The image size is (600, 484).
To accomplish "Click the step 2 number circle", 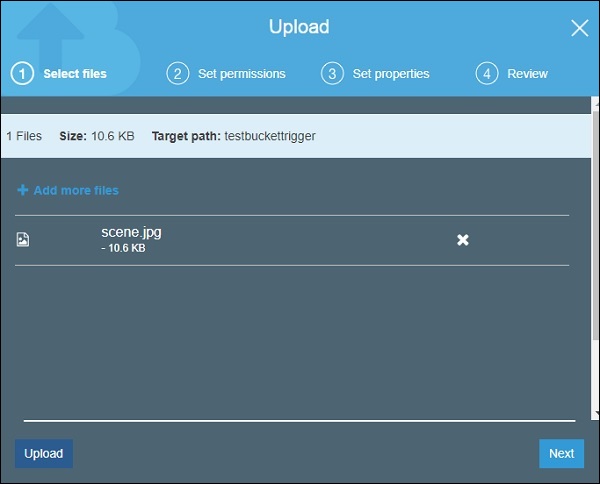I will tap(178, 73).
